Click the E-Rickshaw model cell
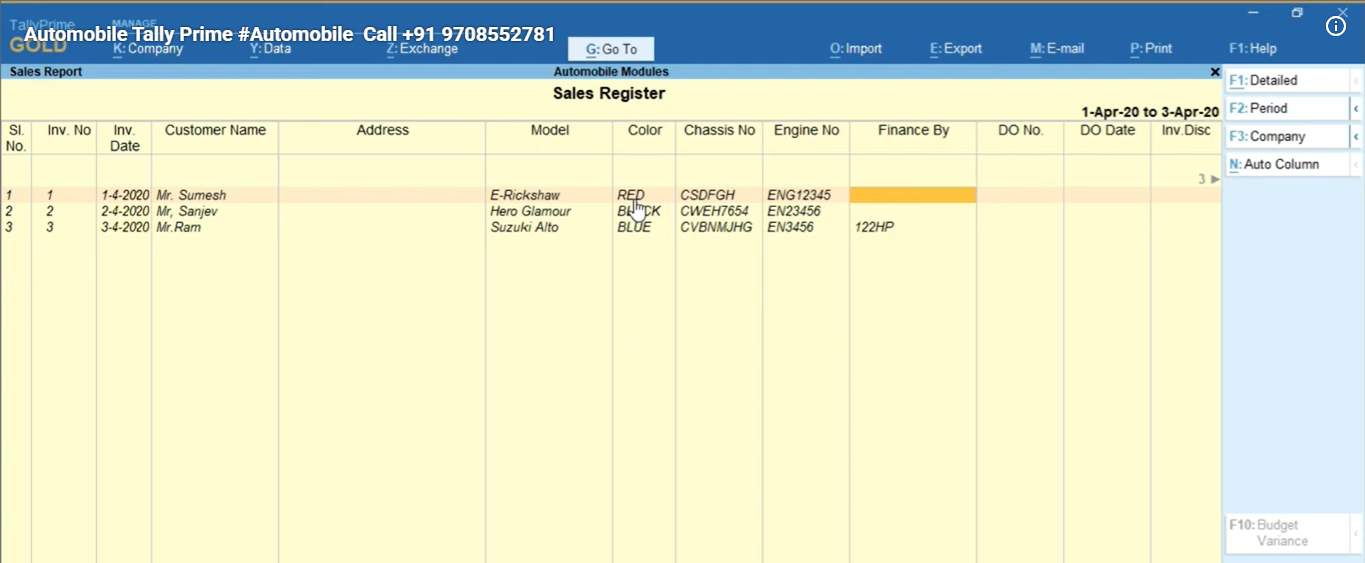1365x563 pixels. coord(525,196)
